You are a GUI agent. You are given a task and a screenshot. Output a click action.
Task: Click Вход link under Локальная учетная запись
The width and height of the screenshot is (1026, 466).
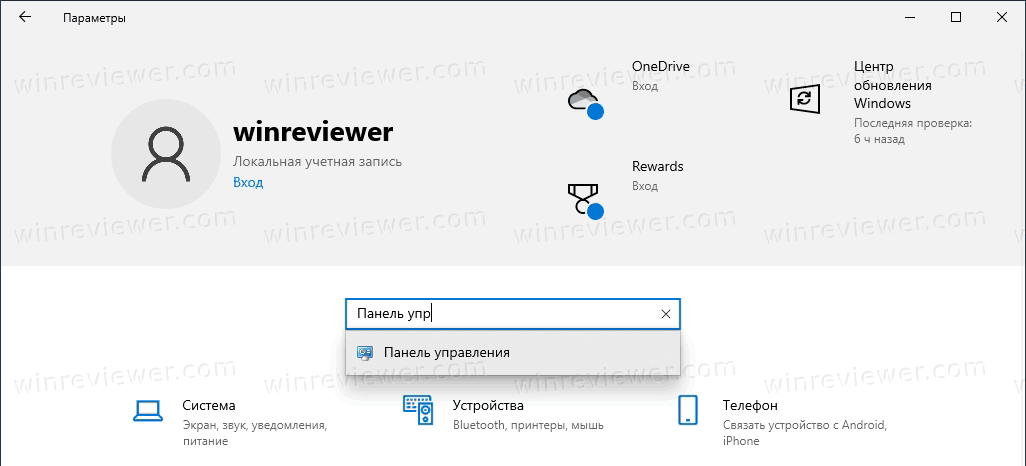point(248,182)
